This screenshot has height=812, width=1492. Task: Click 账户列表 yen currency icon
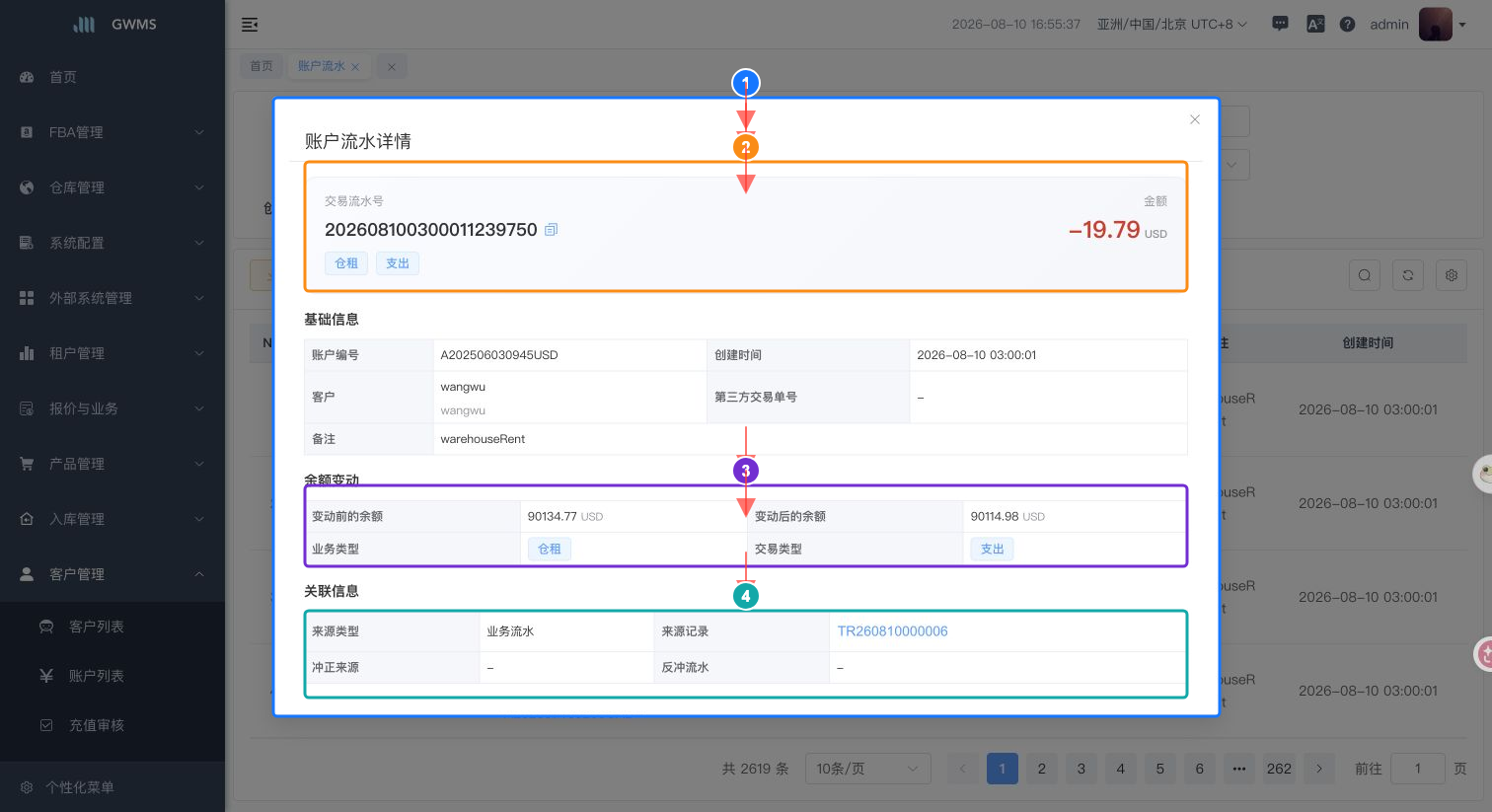pyautogui.click(x=45, y=676)
